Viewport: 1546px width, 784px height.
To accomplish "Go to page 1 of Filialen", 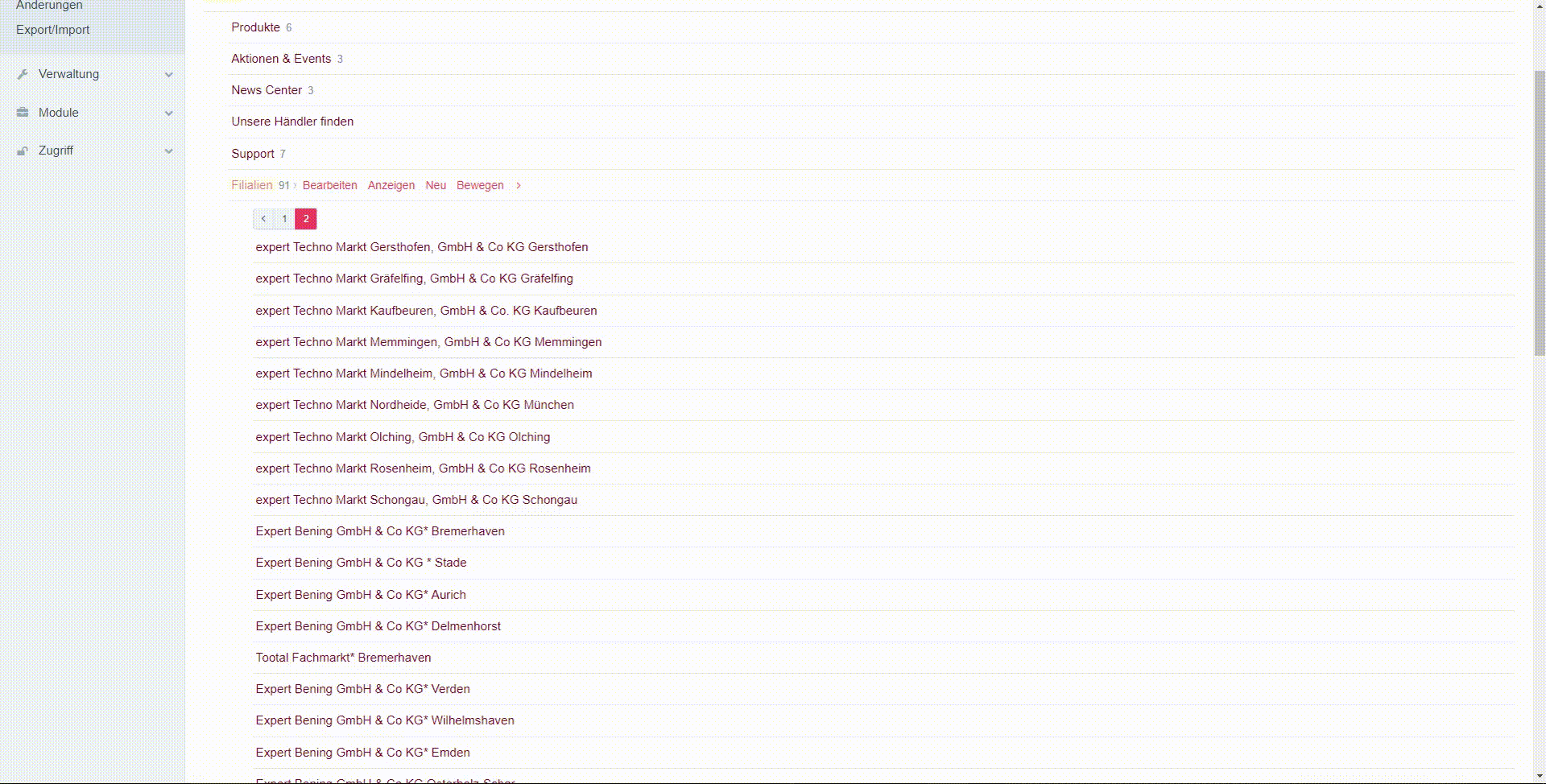I will click(284, 219).
